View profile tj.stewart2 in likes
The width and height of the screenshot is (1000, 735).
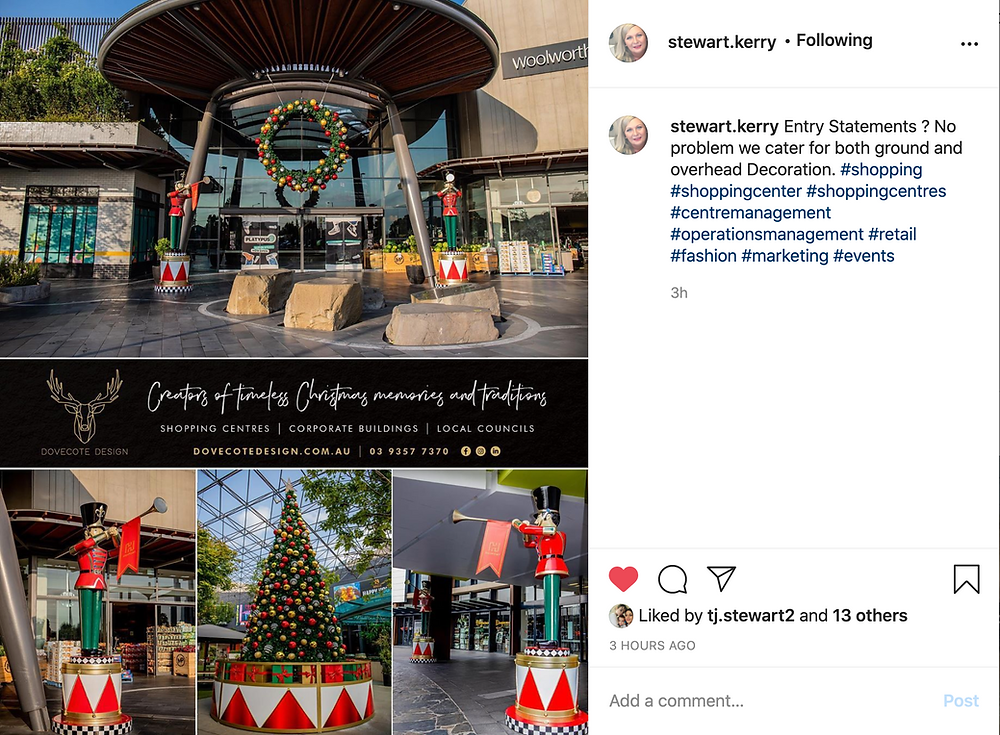[x=751, y=616]
